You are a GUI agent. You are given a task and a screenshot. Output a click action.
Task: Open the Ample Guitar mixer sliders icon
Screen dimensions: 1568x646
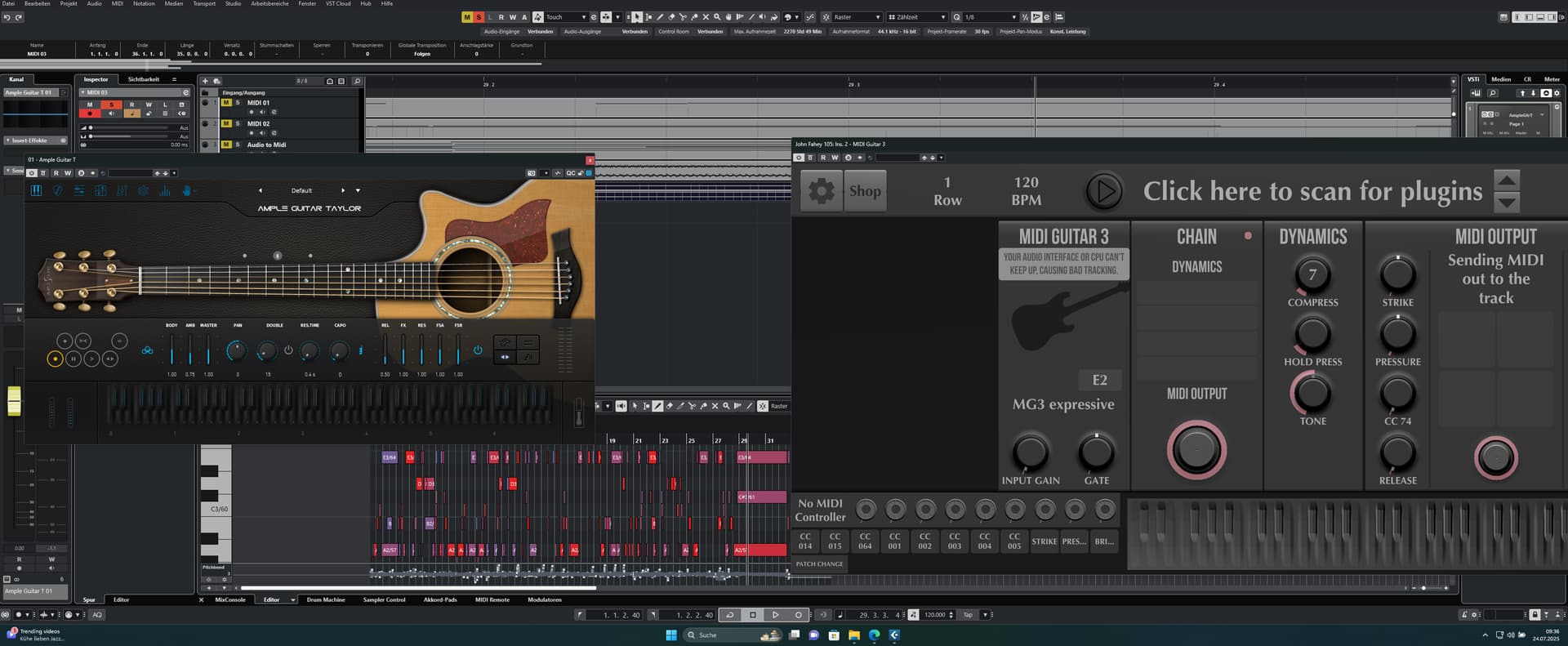122,190
